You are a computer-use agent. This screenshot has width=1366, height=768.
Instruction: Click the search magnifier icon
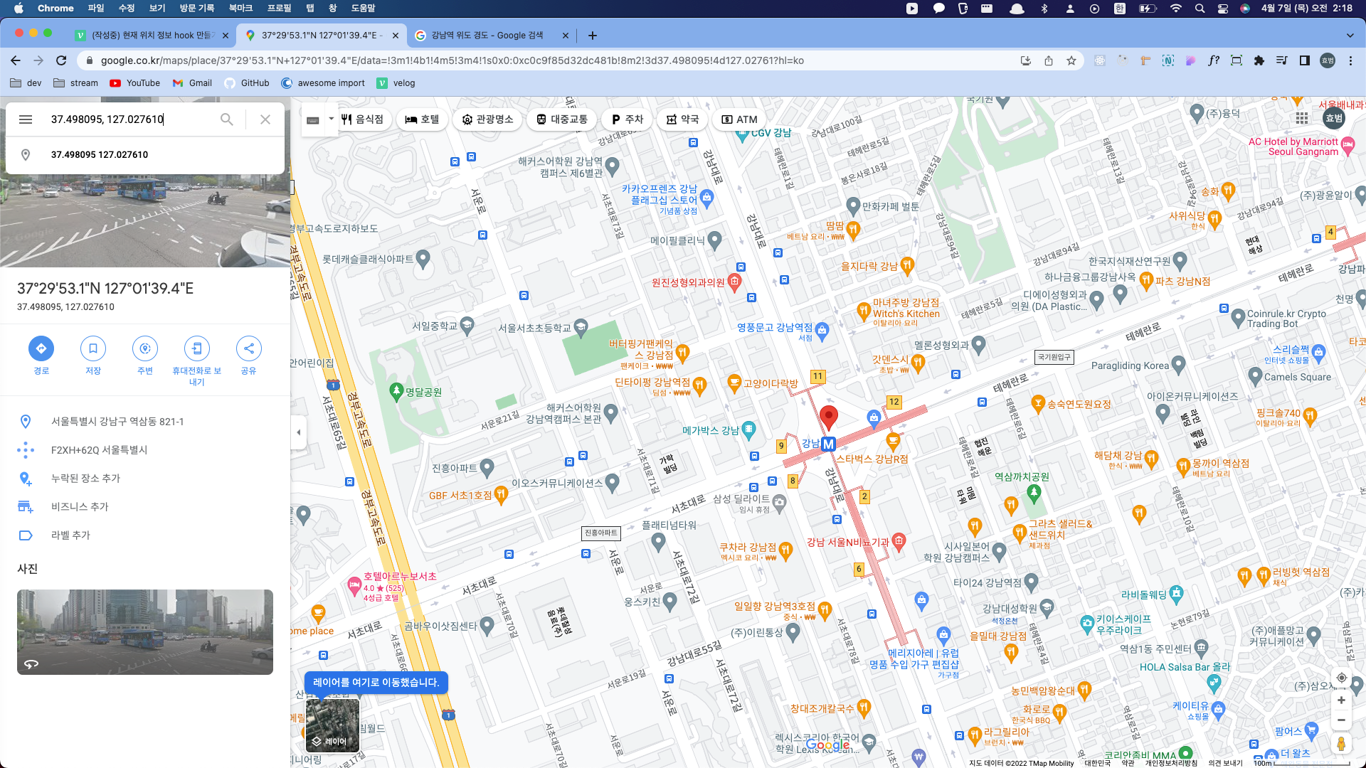pyautogui.click(x=227, y=120)
